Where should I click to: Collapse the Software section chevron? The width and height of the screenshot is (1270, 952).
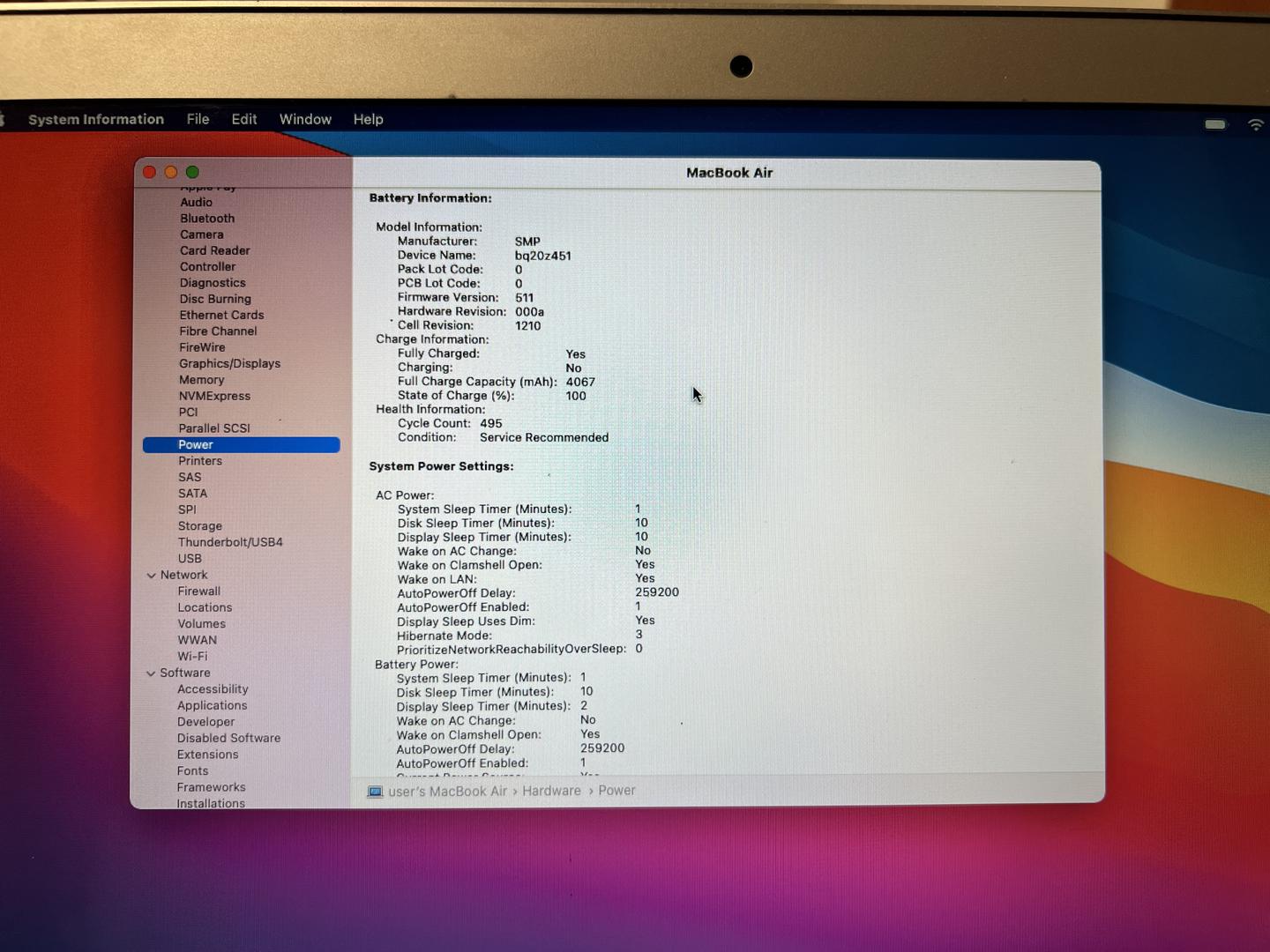(x=151, y=673)
